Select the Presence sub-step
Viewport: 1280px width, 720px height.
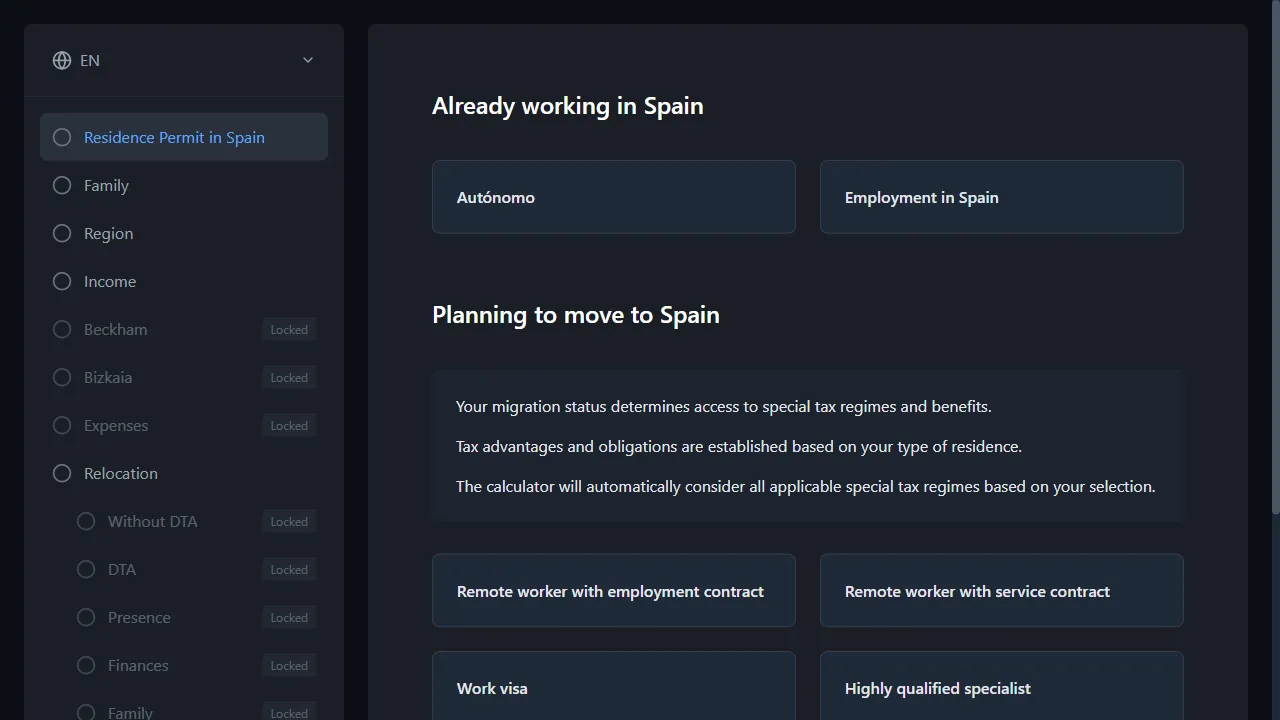click(x=139, y=617)
